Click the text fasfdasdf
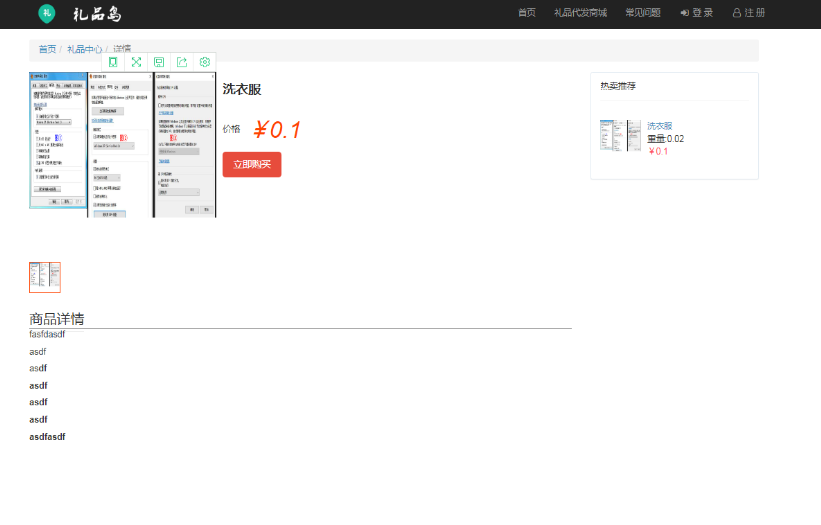The height and width of the screenshot is (525, 821). click(x=47, y=334)
